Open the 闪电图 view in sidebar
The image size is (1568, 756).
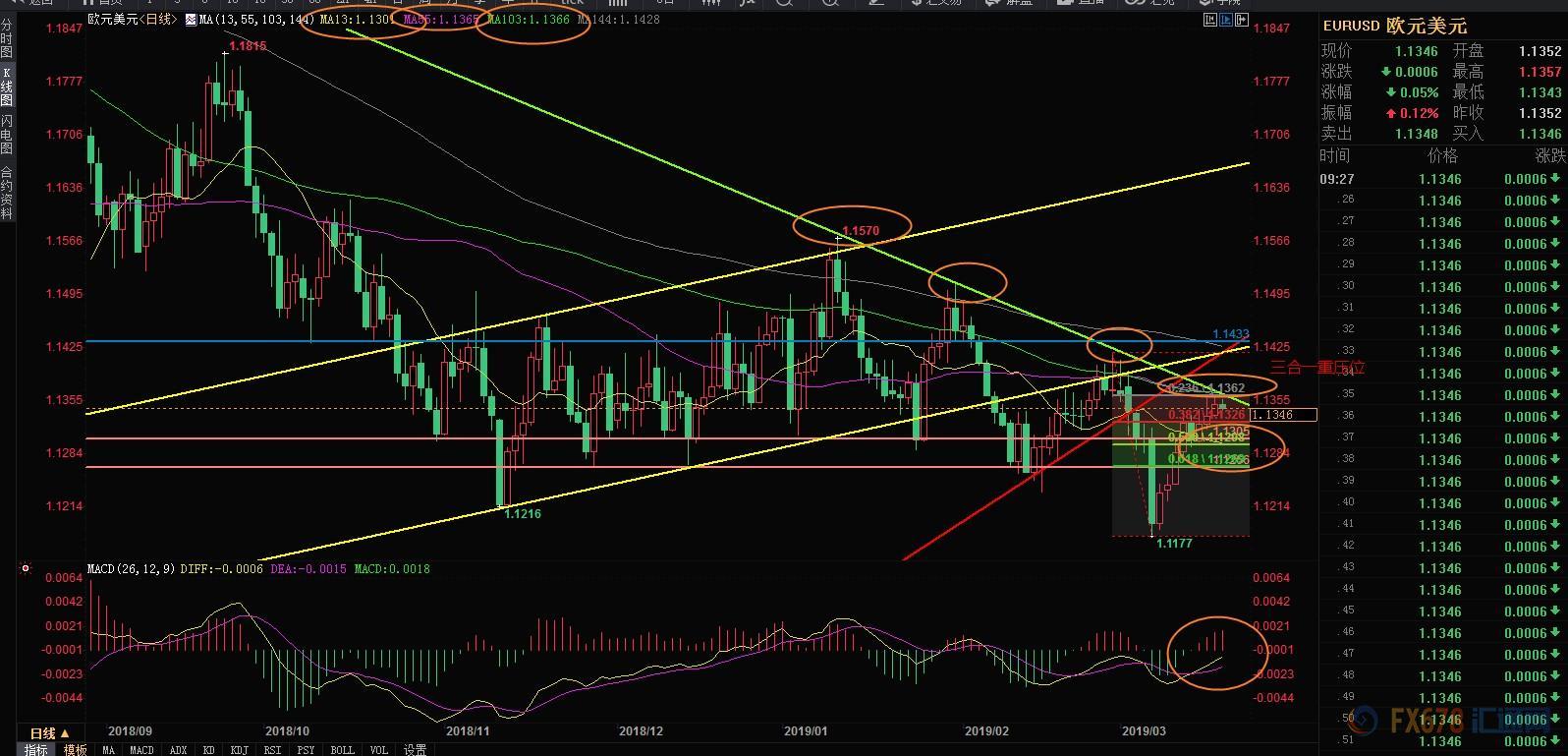pyautogui.click(x=7, y=135)
